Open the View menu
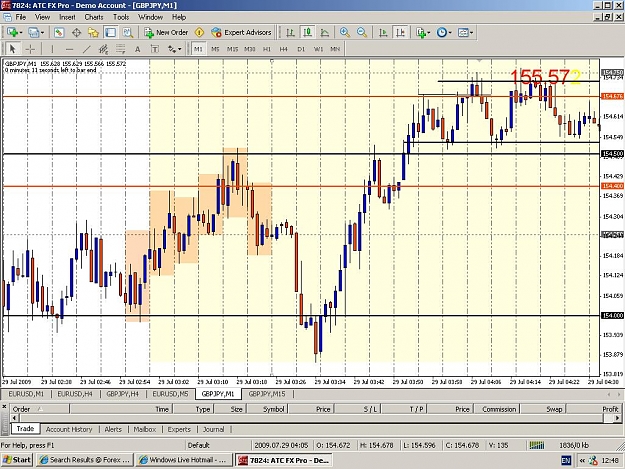The height and width of the screenshot is (469, 625). point(42,17)
